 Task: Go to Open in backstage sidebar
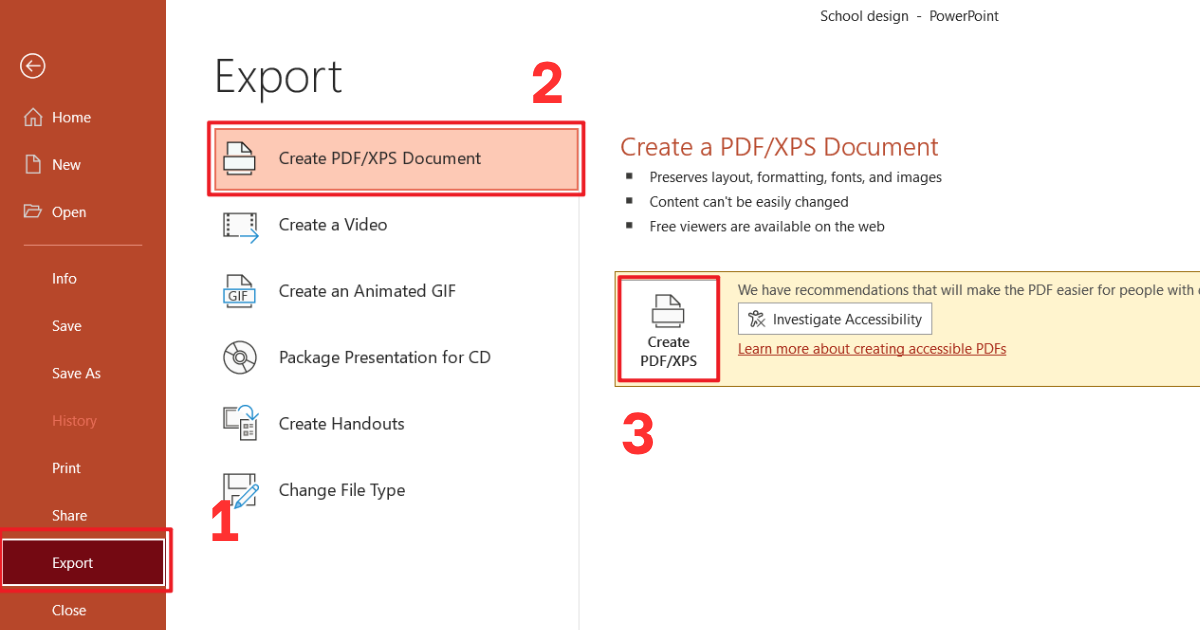83,211
